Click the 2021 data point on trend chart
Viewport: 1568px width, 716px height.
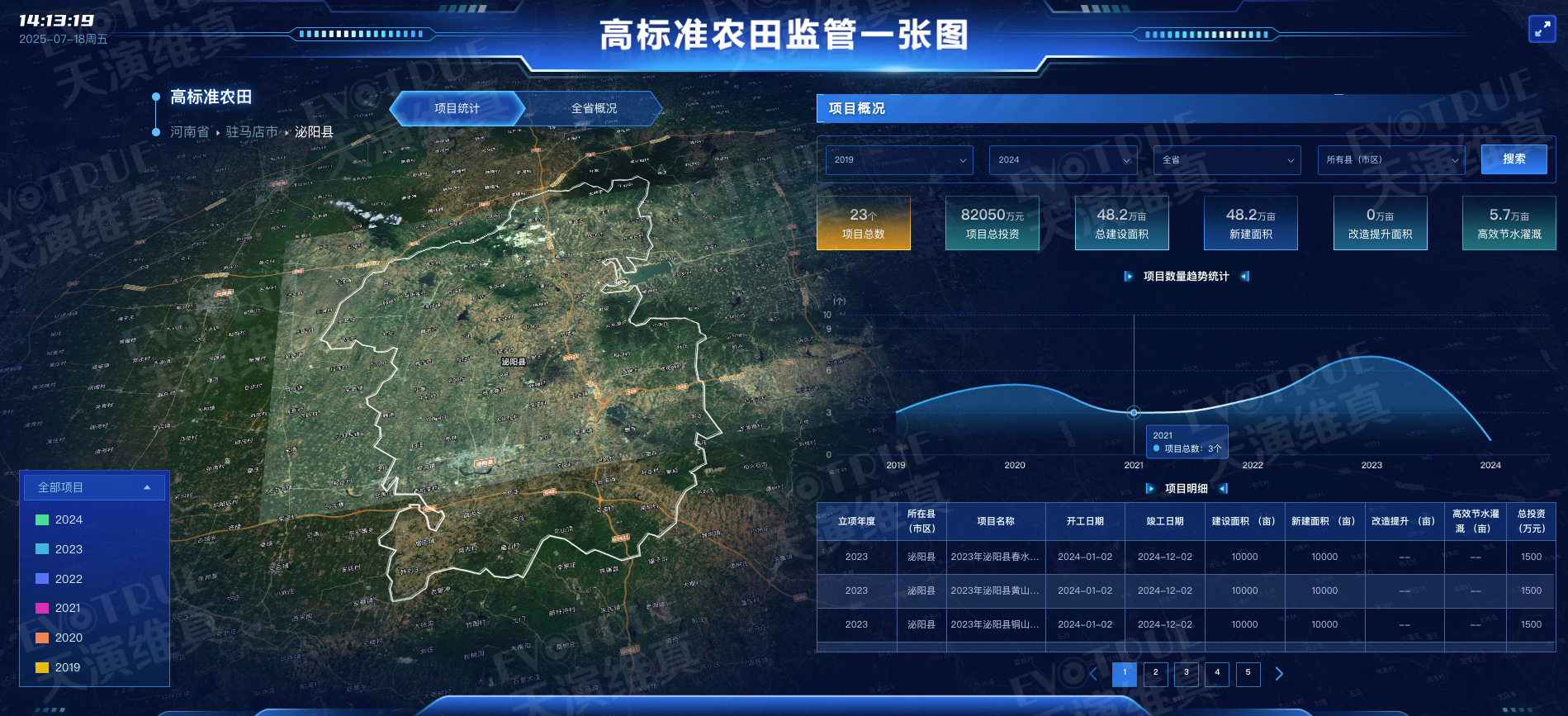1134,412
